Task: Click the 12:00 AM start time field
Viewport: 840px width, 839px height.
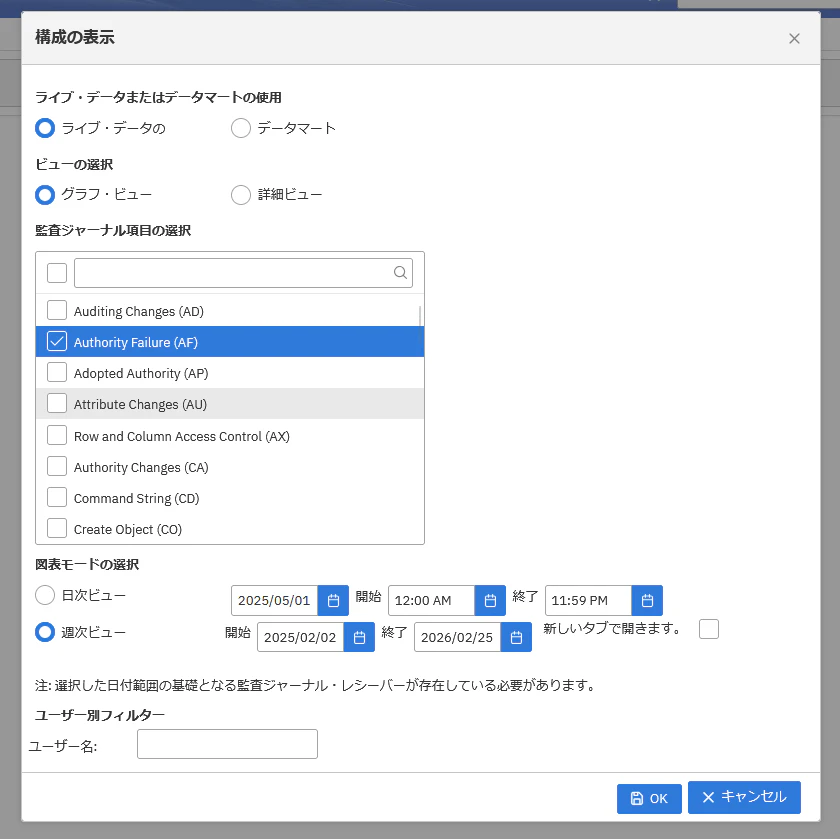Action: tap(432, 601)
